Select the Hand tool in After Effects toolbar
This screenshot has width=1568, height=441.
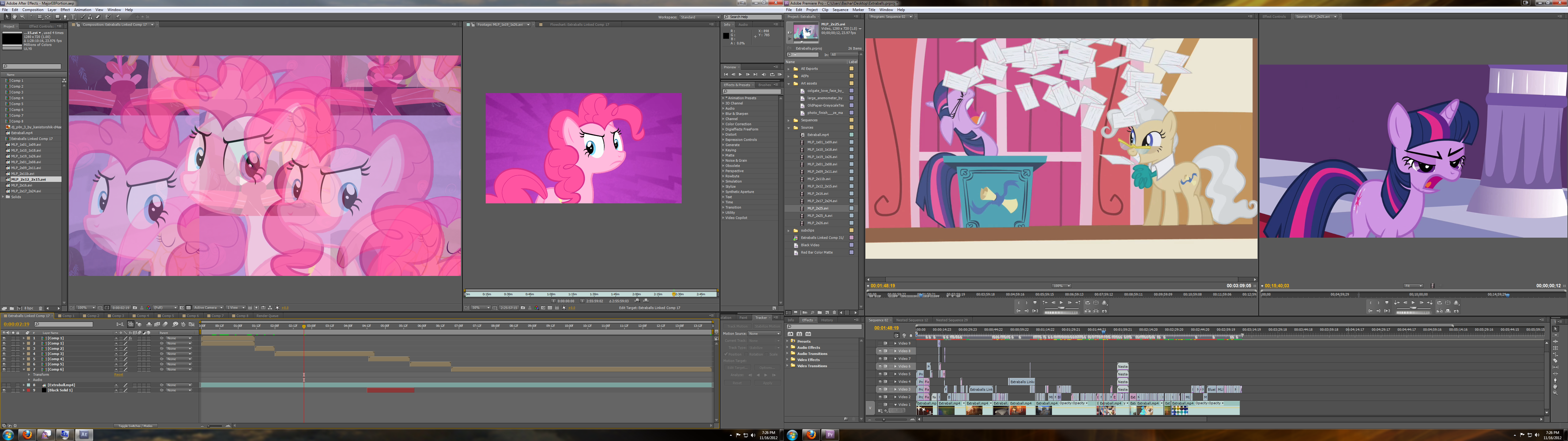tap(15, 17)
